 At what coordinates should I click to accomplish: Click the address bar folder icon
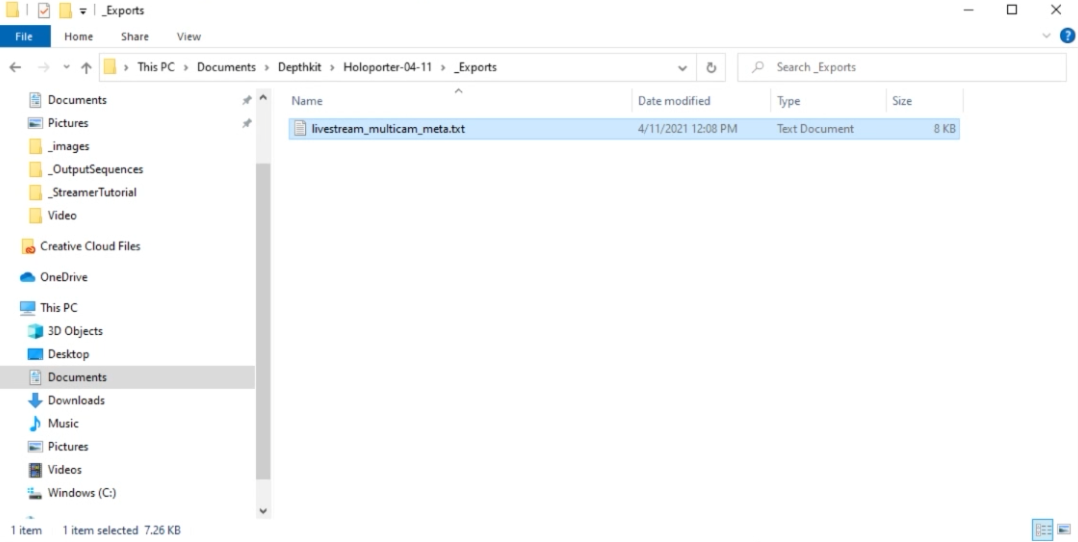pyautogui.click(x=109, y=67)
